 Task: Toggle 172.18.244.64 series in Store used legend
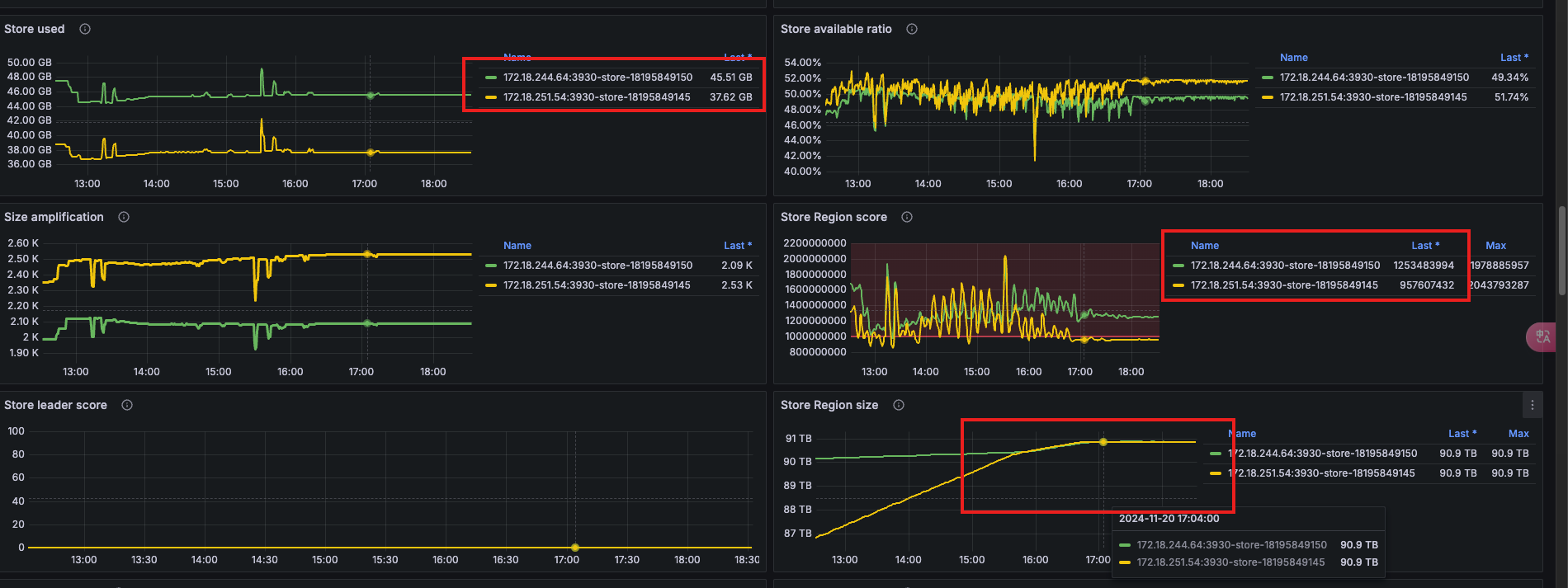click(597, 78)
